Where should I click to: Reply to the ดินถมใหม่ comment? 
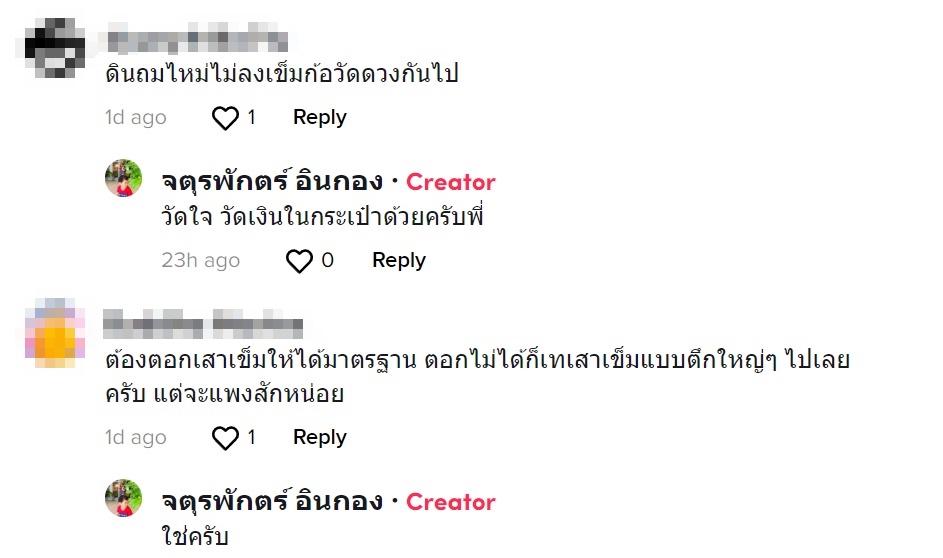[x=319, y=117]
